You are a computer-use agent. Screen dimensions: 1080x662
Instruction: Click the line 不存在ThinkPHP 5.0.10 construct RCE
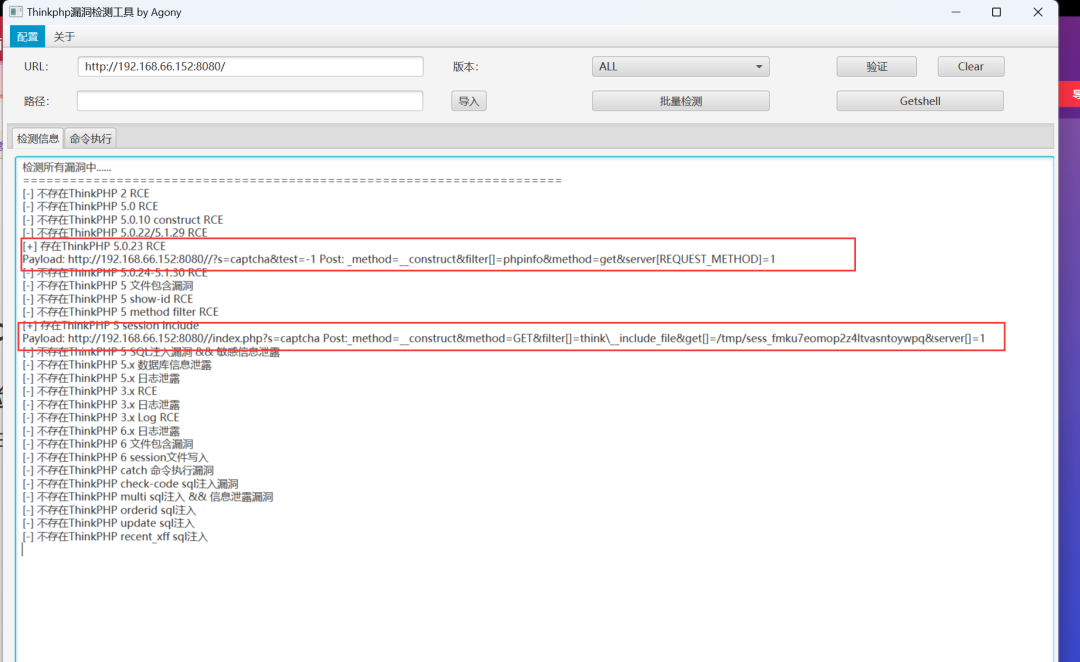[123, 220]
